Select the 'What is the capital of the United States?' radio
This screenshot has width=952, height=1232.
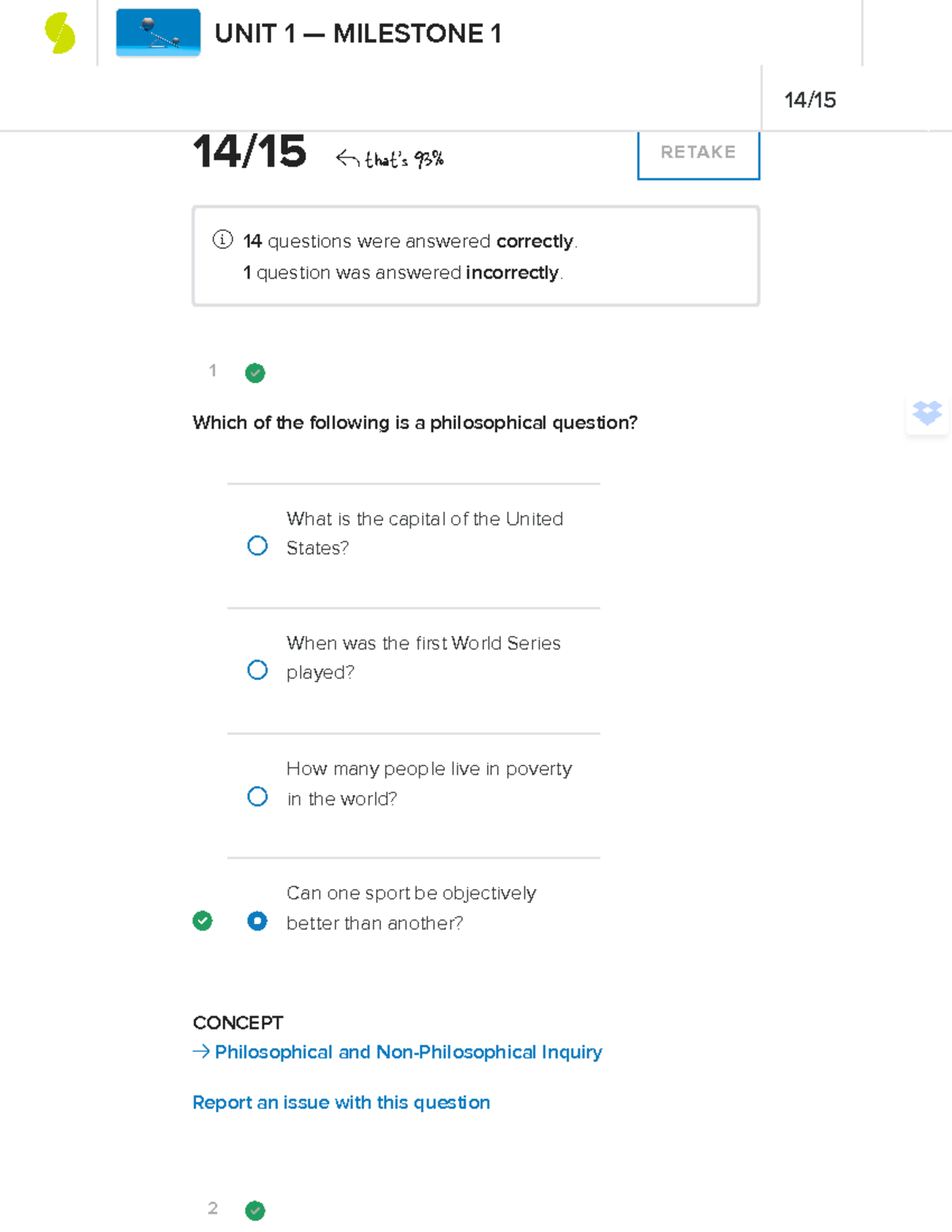point(257,545)
